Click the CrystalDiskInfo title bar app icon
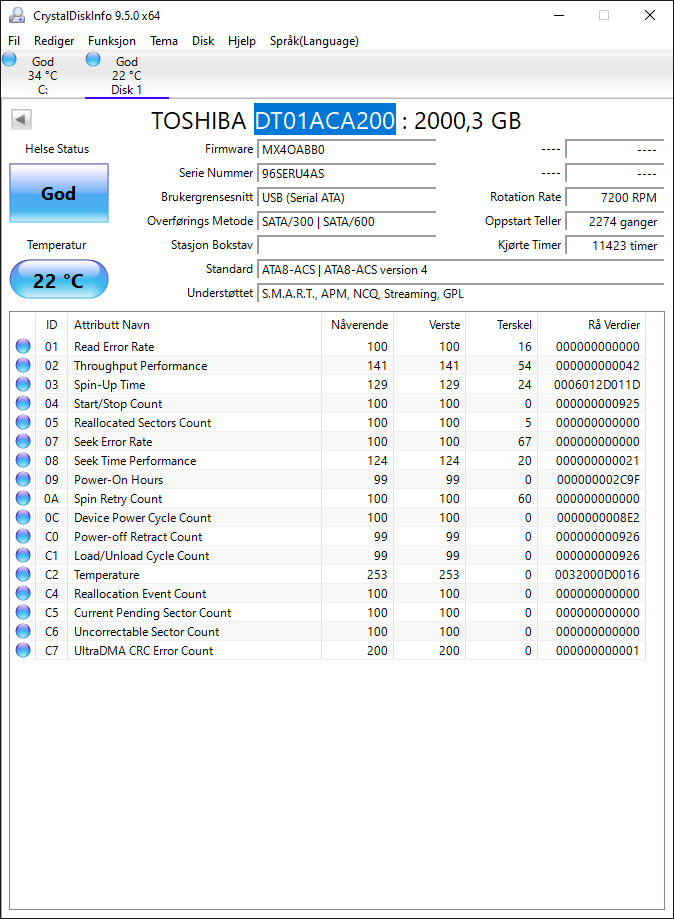 [x=17, y=15]
